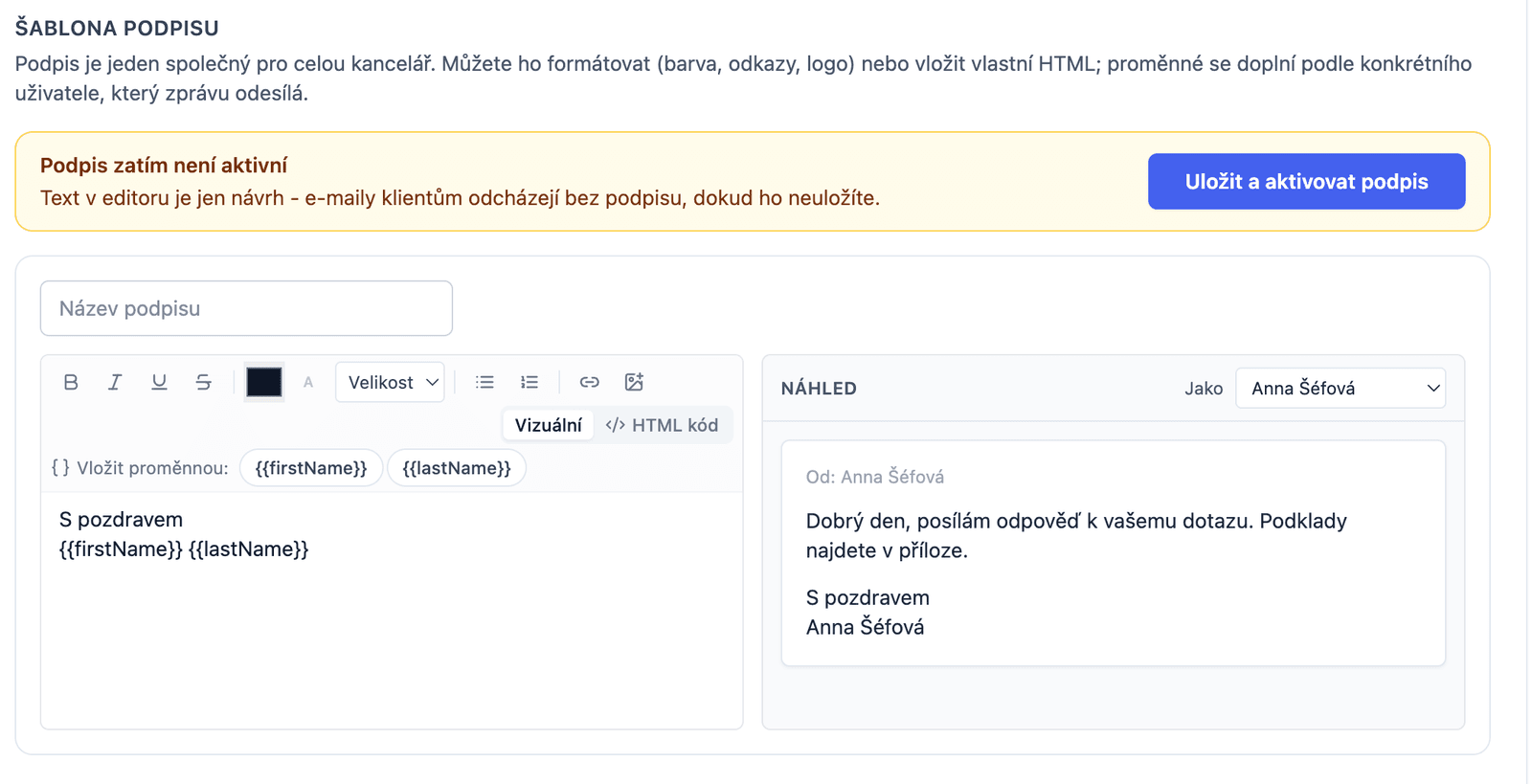Click Uložit a aktivovat podpis button
The image size is (1532, 784).
1306,182
